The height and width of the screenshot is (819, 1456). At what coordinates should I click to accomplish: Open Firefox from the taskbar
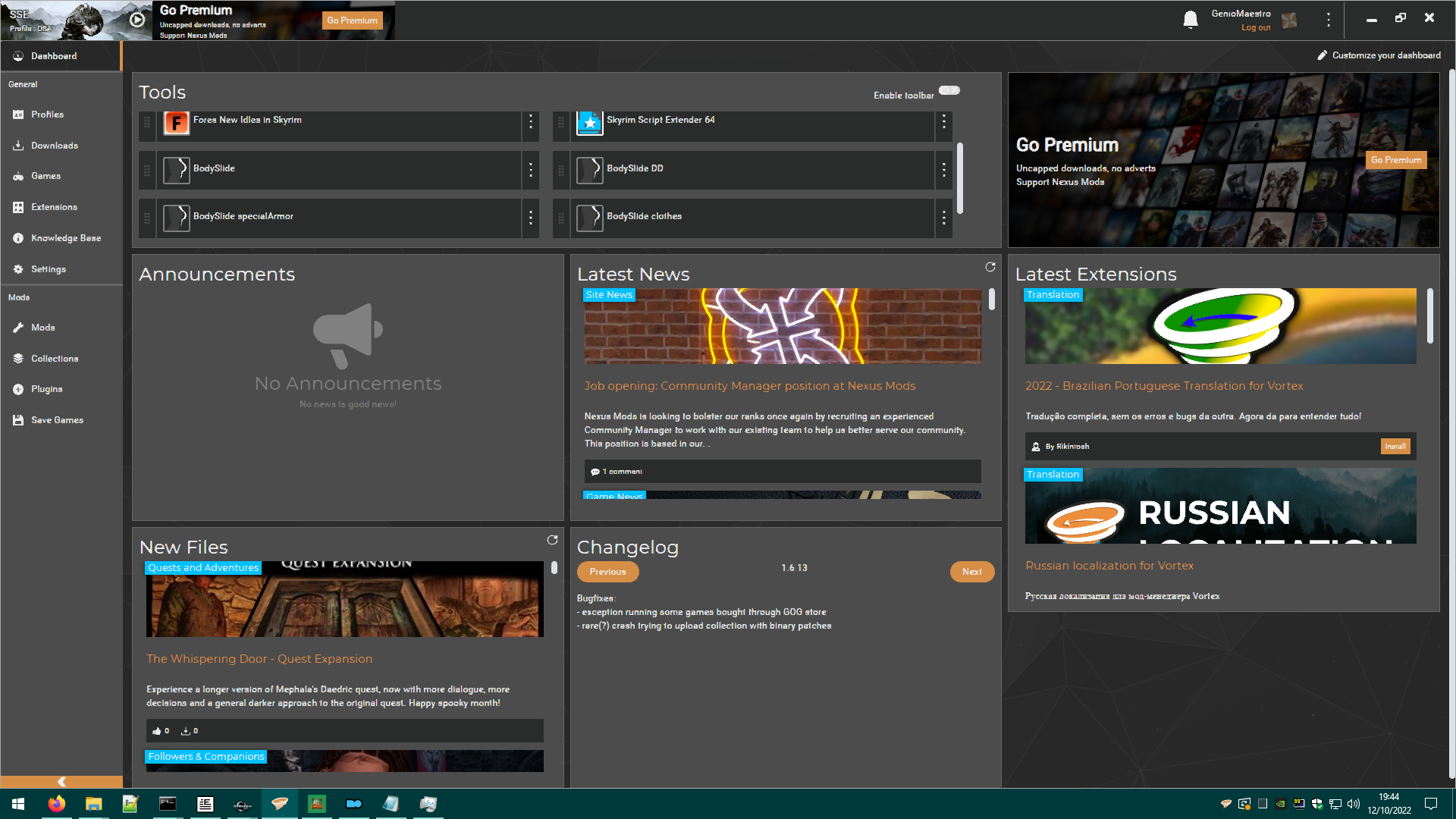tap(56, 804)
